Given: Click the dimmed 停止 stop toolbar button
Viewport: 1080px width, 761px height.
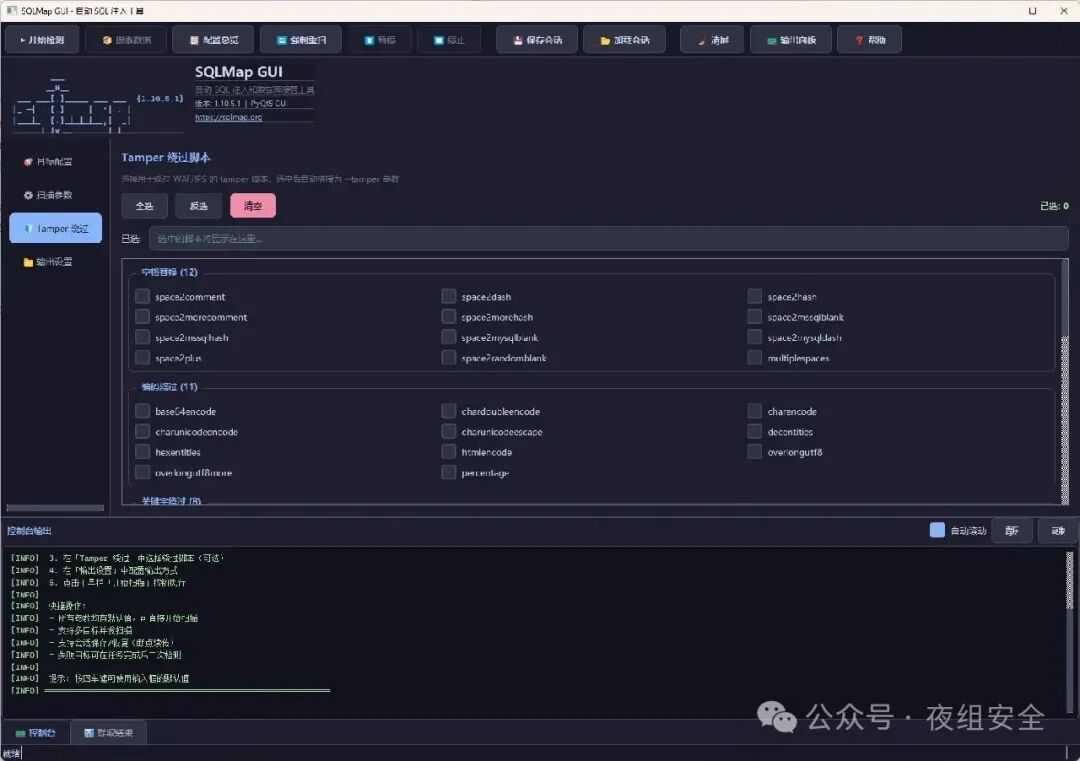Looking at the screenshot, I should point(449,40).
